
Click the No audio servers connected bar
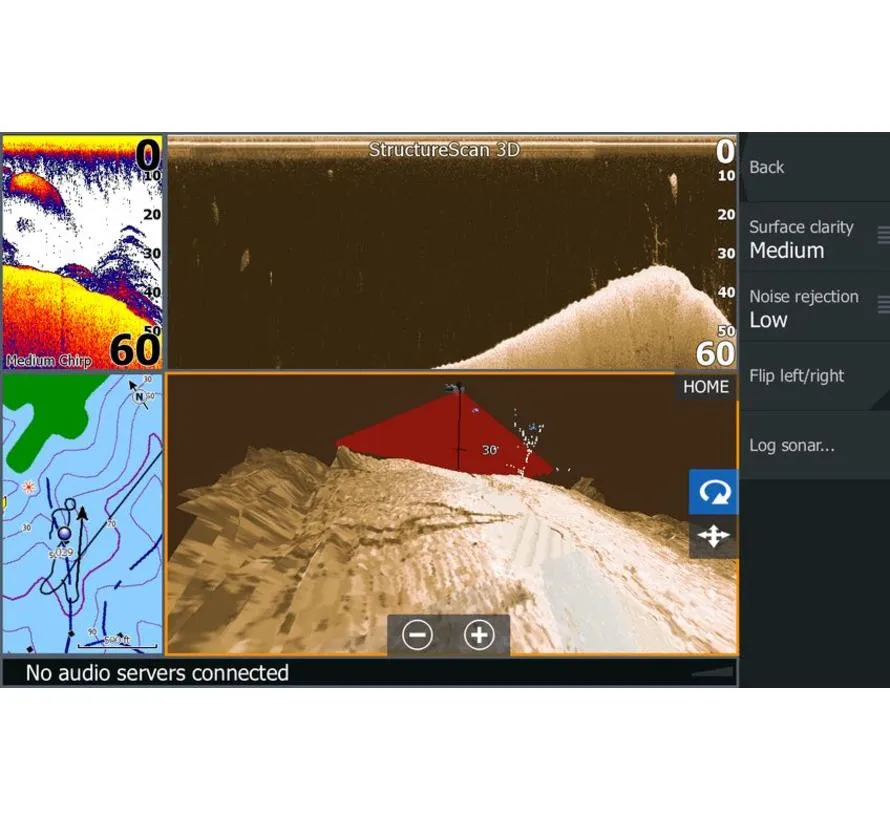click(x=370, y=673)
